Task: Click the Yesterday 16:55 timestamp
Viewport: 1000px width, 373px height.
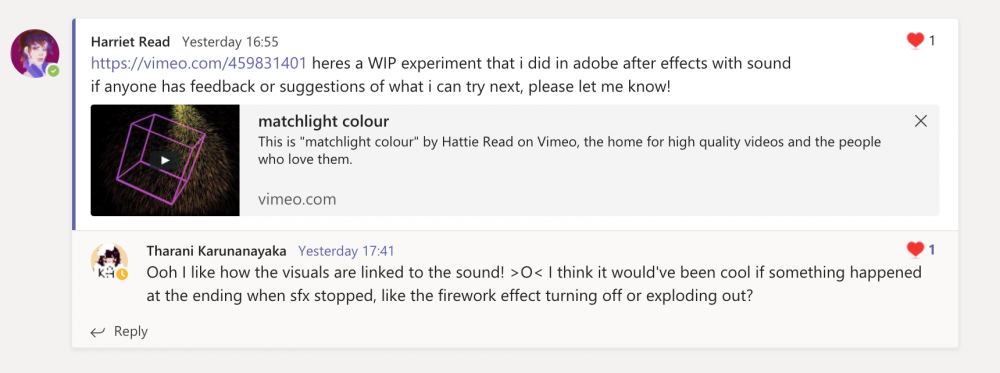Action: pos(230,42)
